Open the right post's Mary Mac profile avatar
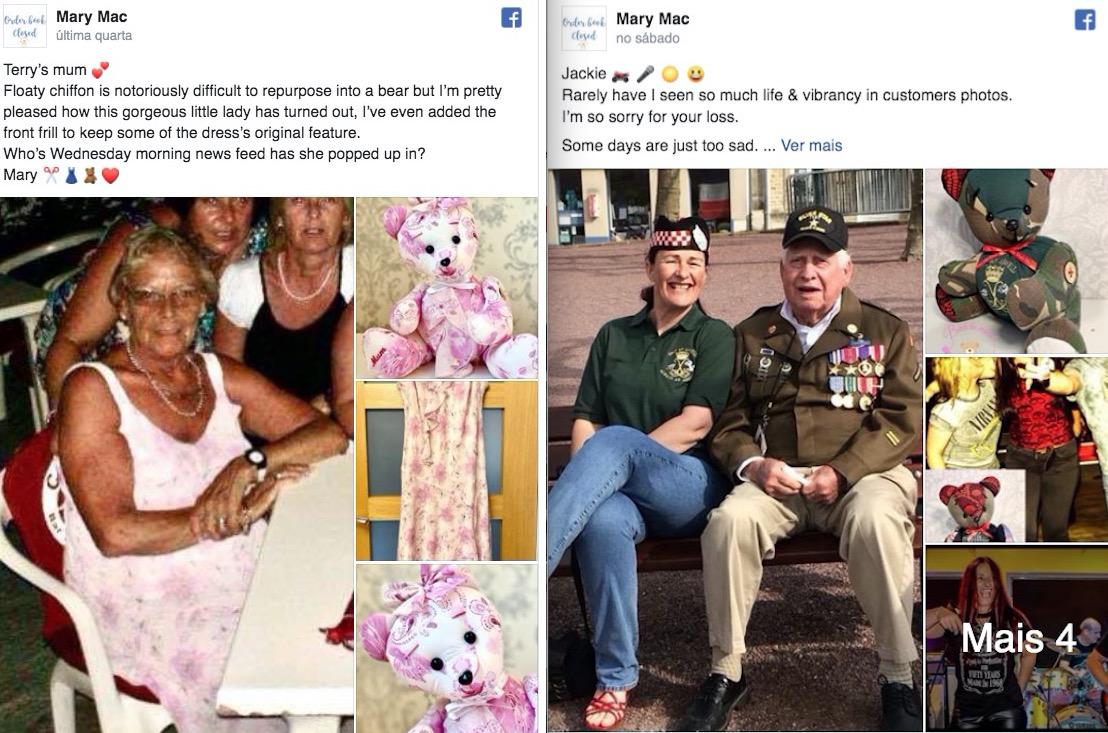The height and width of the screenshot is (733, 1108). coord(584,28)
